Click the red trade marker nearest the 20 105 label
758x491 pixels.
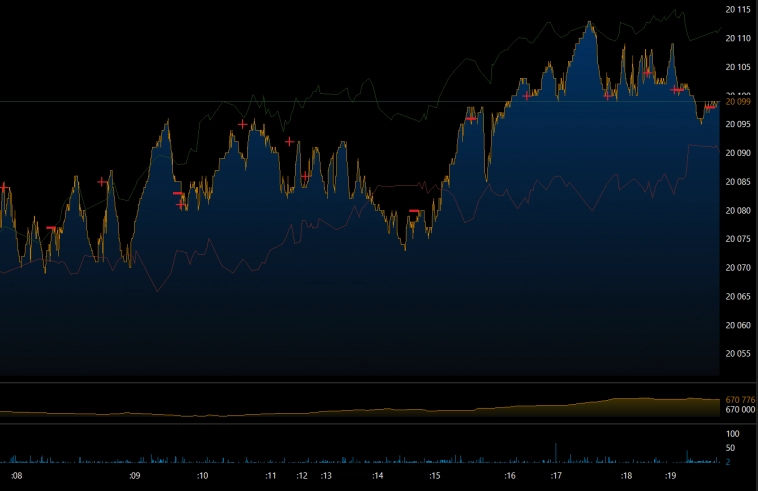tap(648, 72)
